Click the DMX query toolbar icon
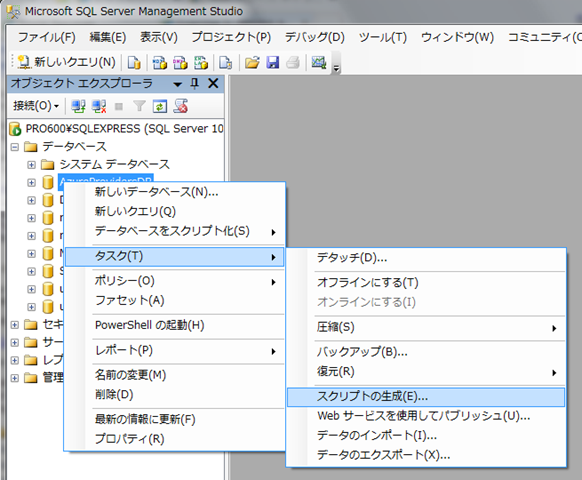Viewport: 582px width, 480px height. coord(180,63)
